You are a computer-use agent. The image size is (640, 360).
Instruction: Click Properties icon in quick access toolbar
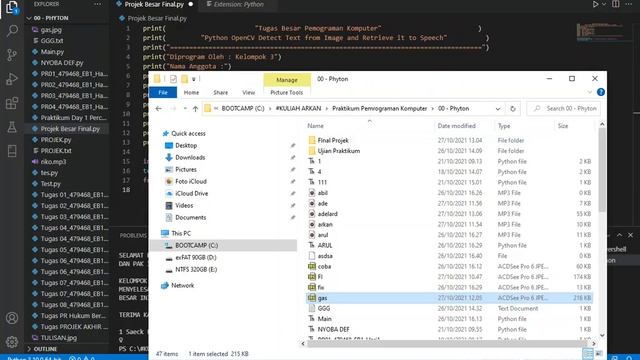pos(173,79)
